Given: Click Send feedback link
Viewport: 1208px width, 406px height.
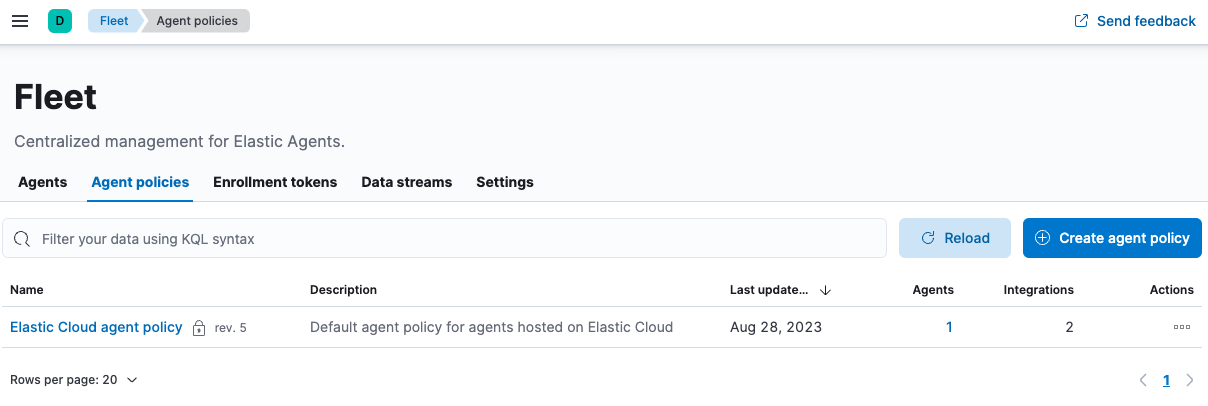Looking at the screenshot, I should tap(1135, 21).
